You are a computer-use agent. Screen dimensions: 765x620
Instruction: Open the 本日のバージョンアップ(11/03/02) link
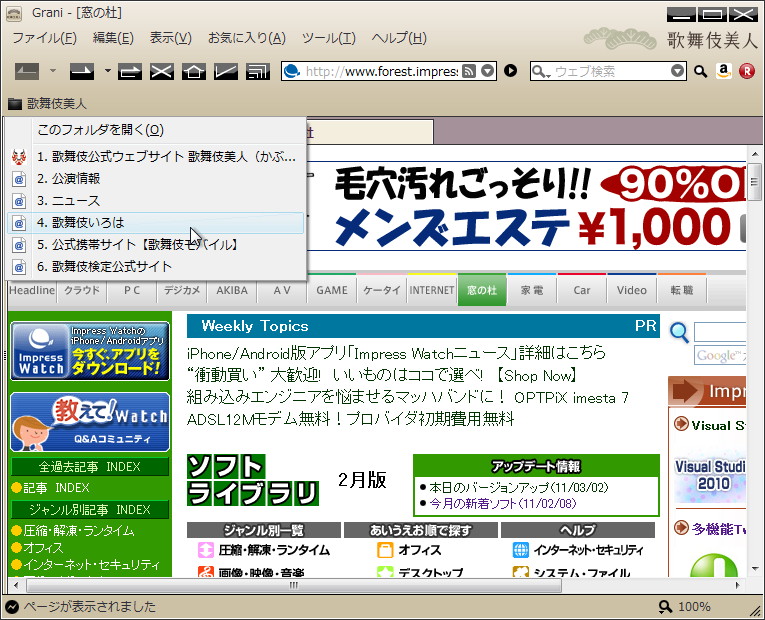click(x=519, y=487)
